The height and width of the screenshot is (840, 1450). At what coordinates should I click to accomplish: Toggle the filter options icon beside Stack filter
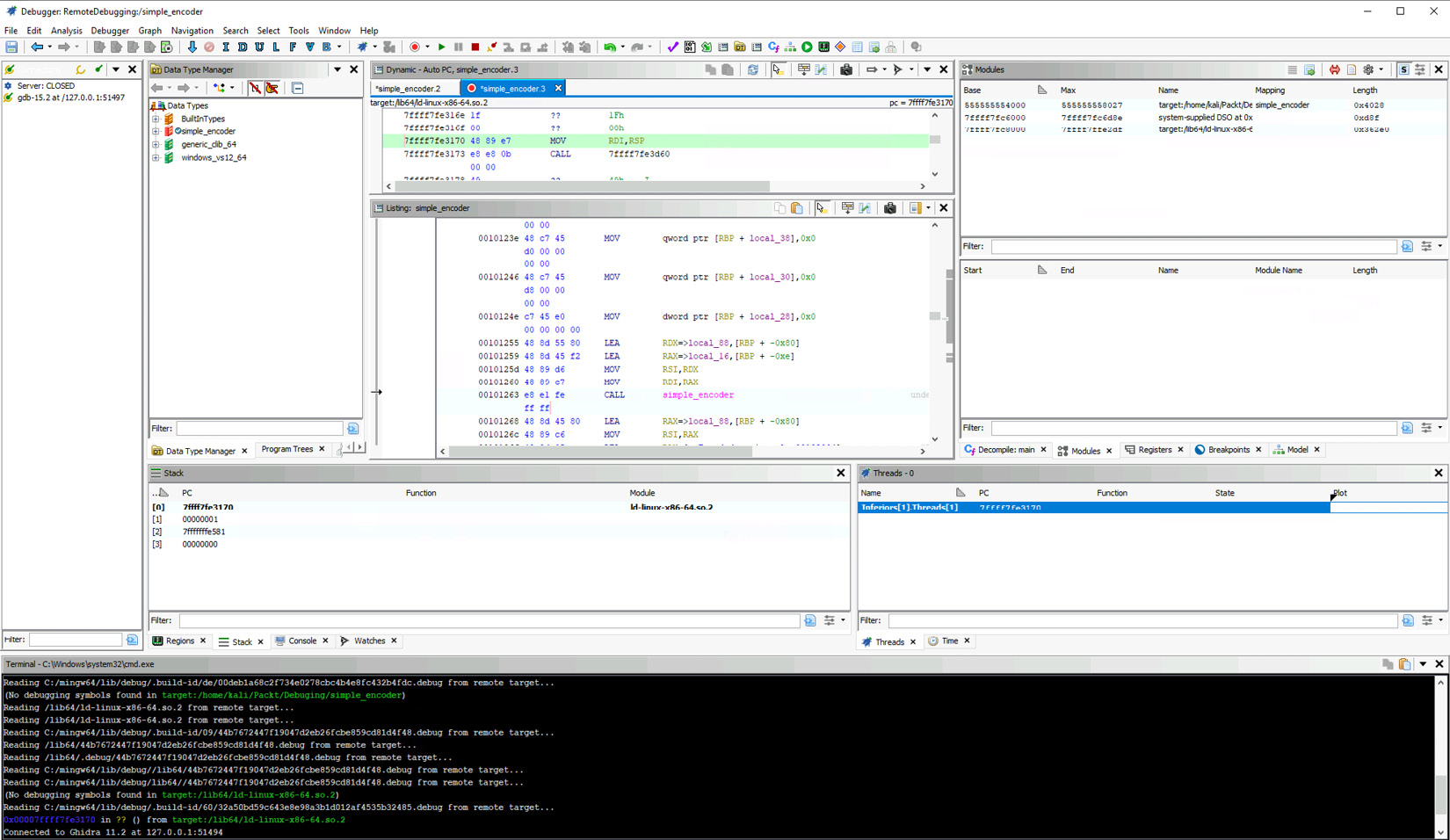click(x=830, y=620)
